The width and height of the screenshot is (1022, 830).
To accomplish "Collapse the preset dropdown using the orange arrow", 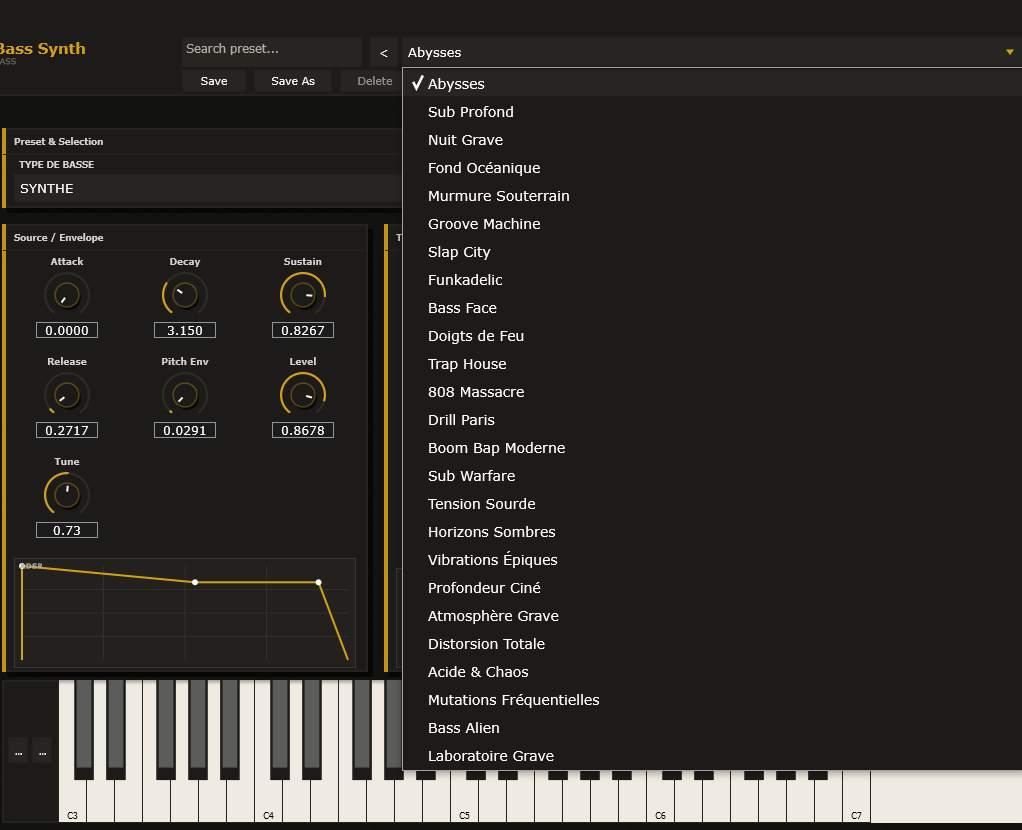I will [x=1009, y=53].
